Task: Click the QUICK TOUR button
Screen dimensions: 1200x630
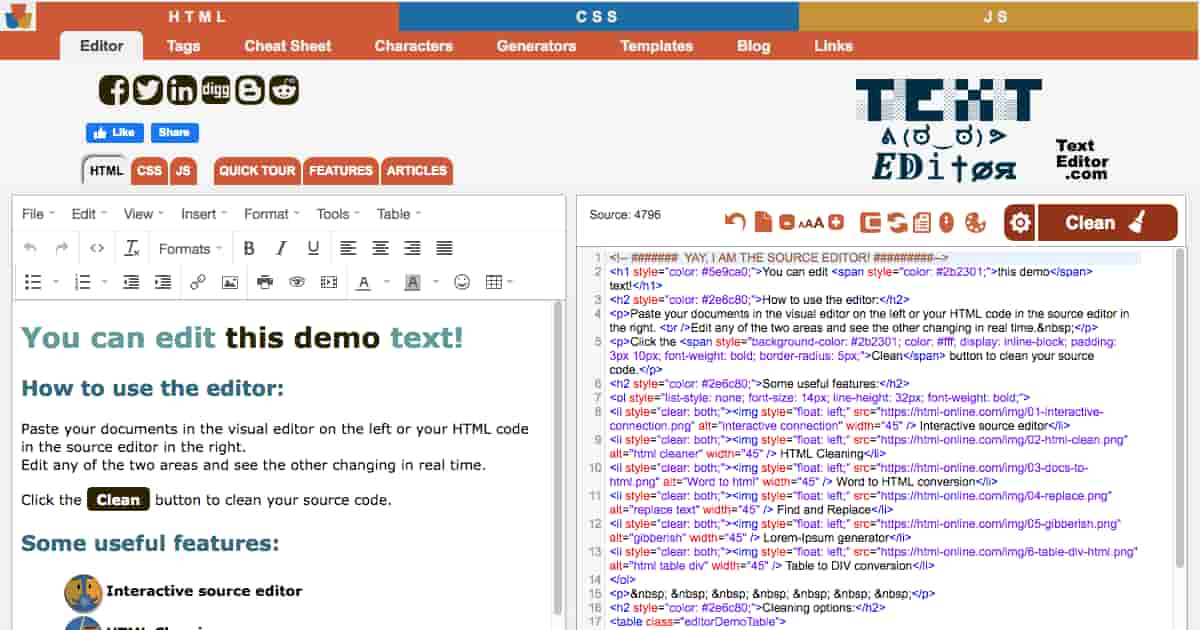Action: [x=257, y=171]
